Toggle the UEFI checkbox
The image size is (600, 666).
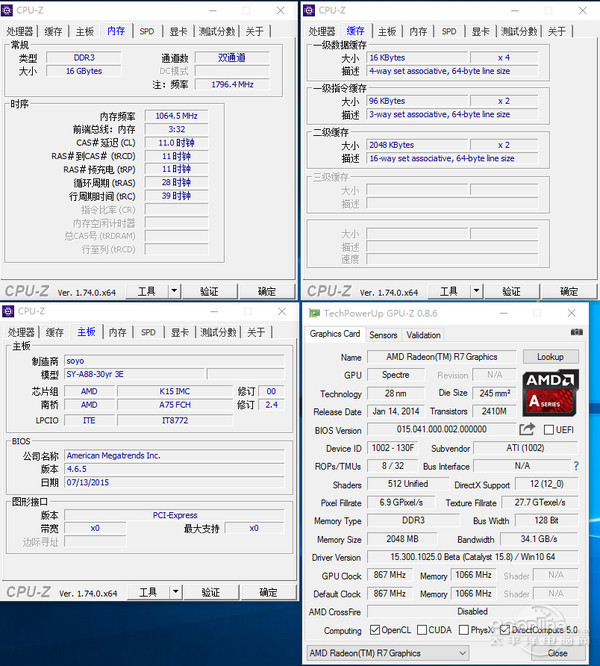point(549,430)
